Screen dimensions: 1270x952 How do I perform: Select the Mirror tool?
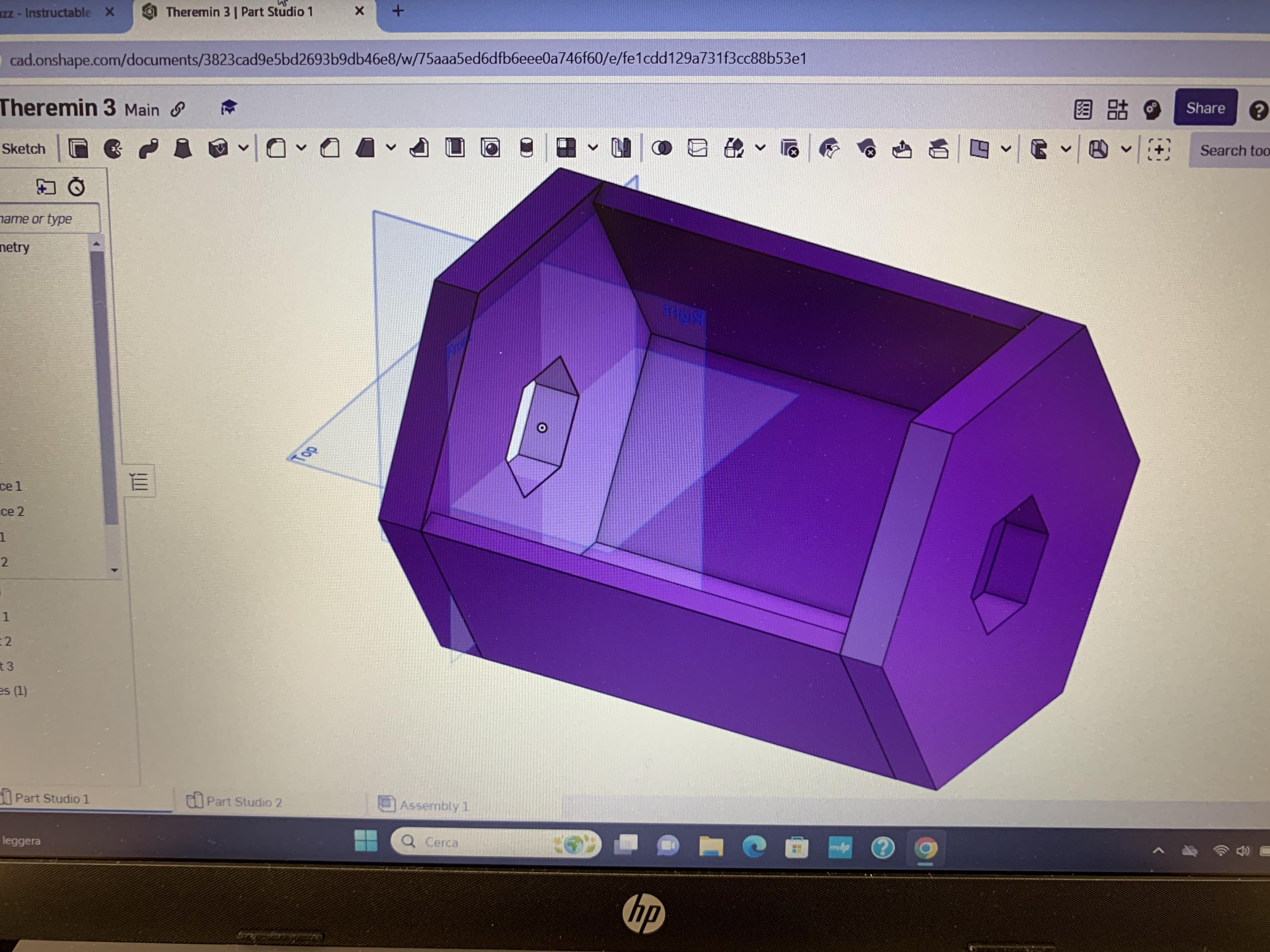tap(621, 149)
